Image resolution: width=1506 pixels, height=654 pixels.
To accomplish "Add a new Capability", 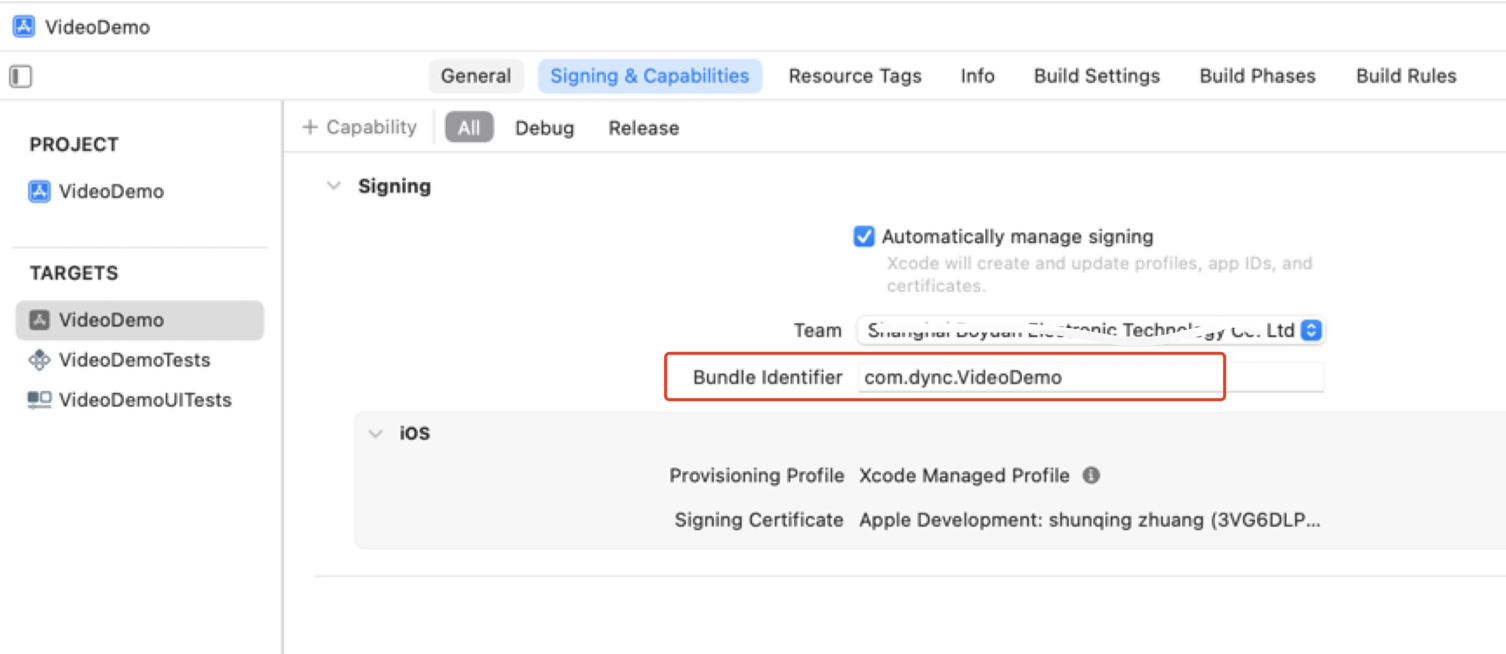I will [360, 128].
